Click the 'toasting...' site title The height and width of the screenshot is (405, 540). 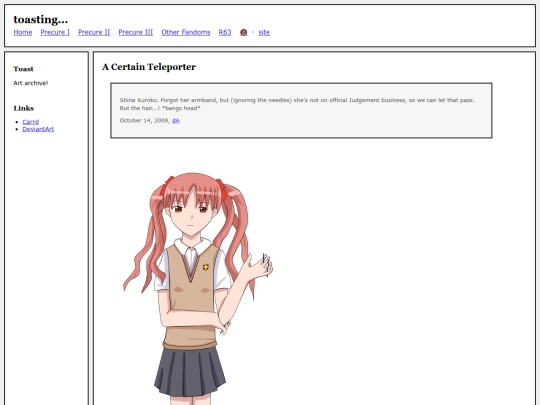click(41, 19)
